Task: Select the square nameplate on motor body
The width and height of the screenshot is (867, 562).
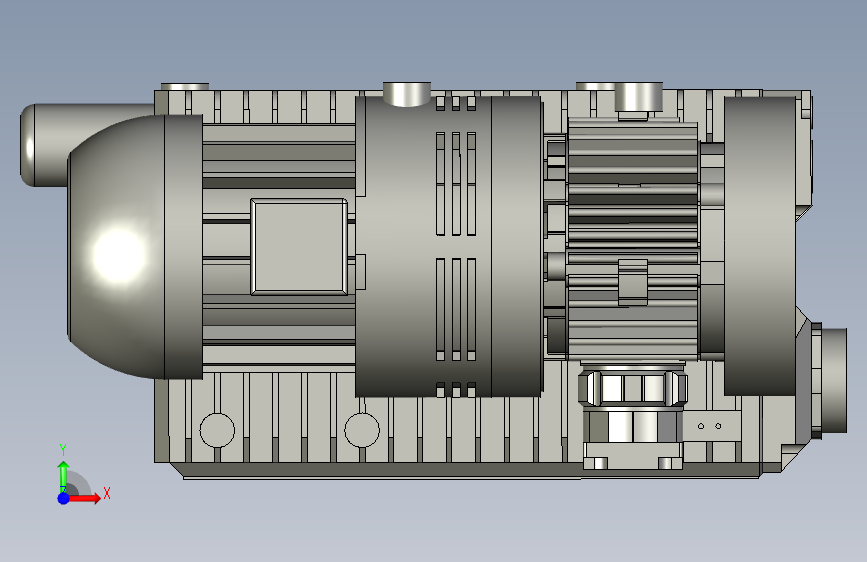Action: [299, 247]
